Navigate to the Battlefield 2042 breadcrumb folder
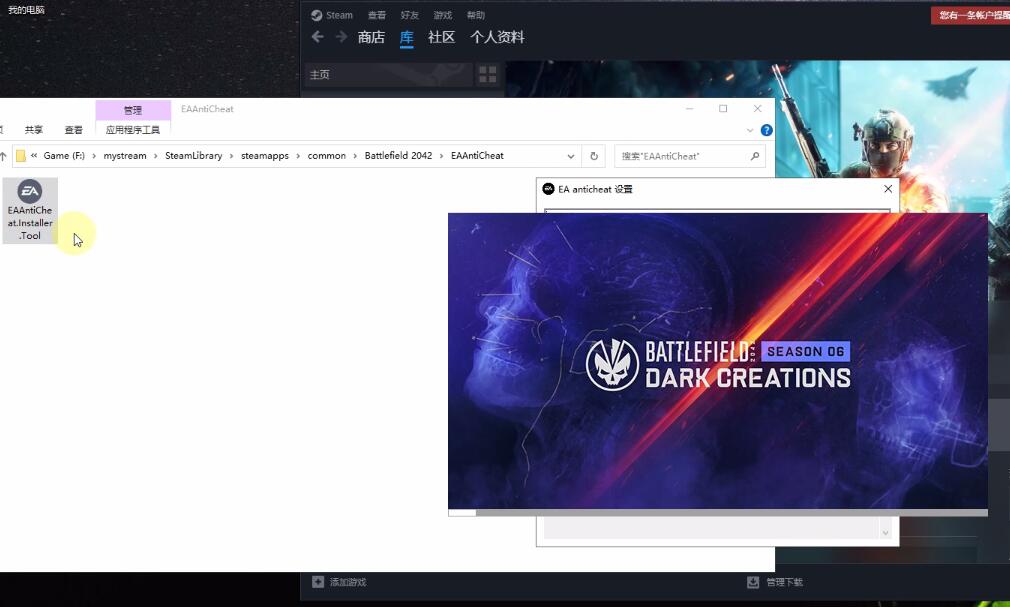 (x=398, y=156)
